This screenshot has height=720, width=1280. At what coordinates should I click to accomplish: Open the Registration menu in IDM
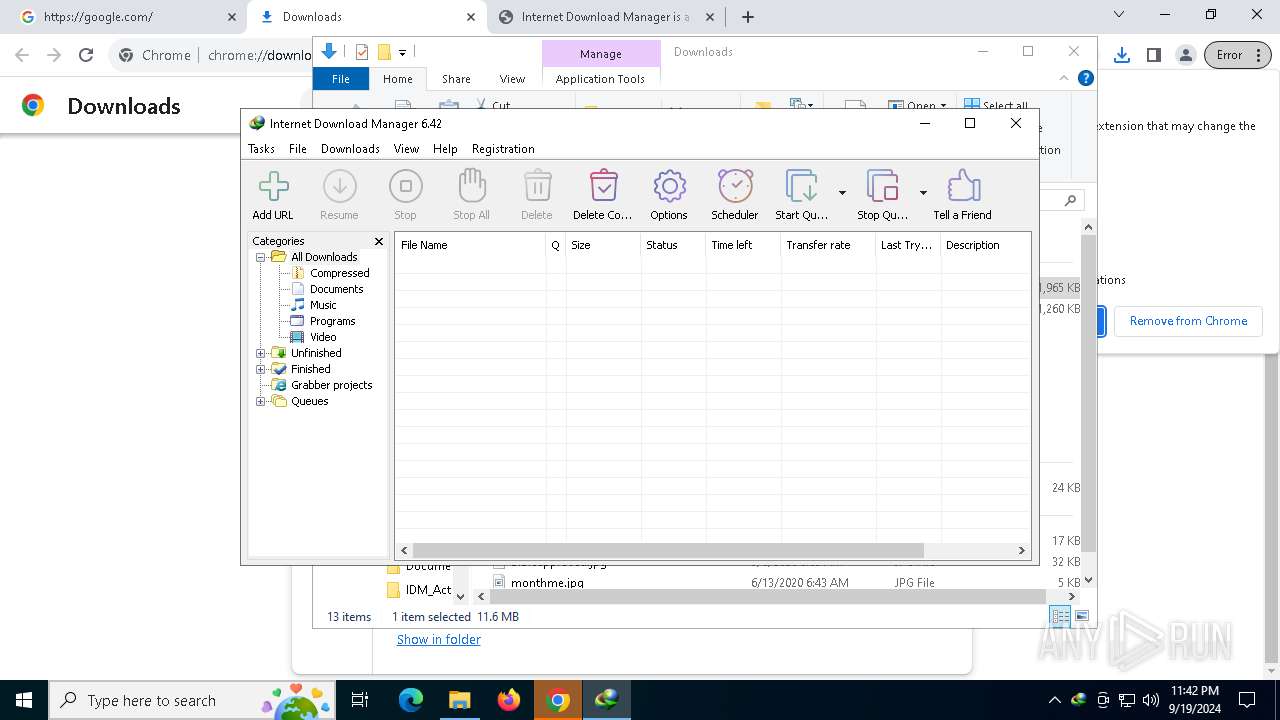(x=503, y=149)
